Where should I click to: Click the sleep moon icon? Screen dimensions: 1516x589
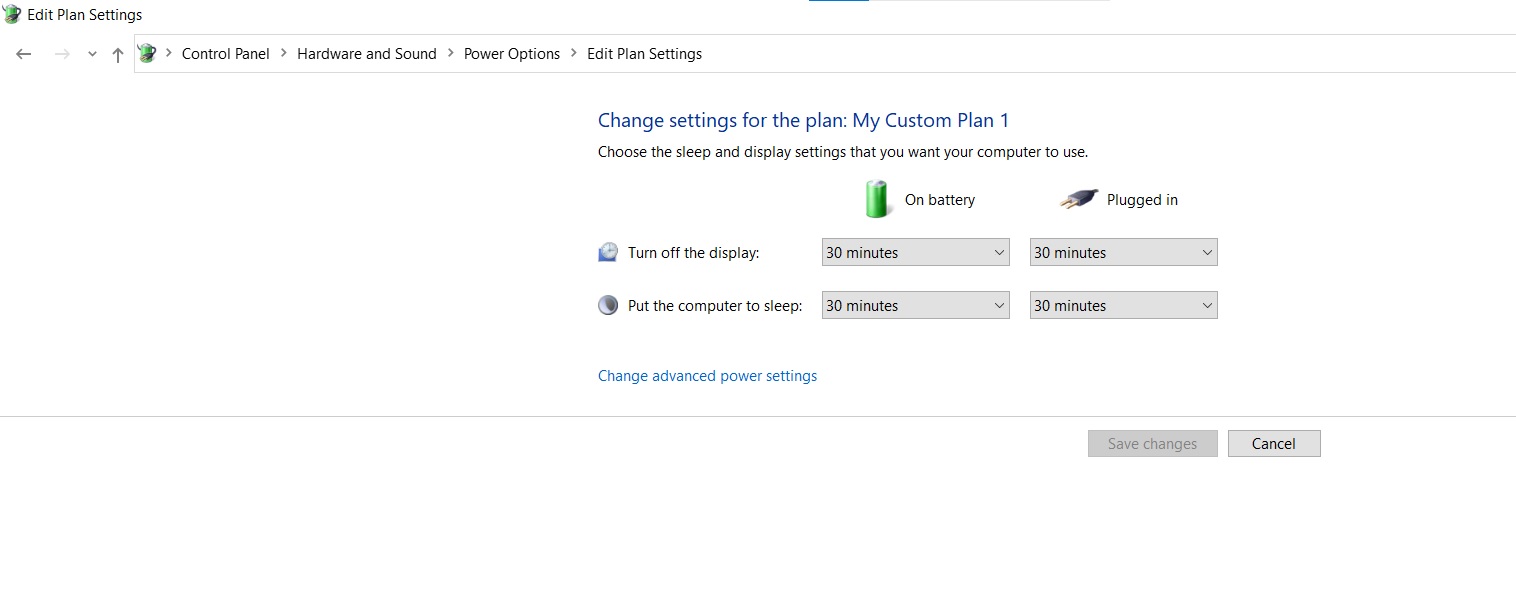point(608,306)
